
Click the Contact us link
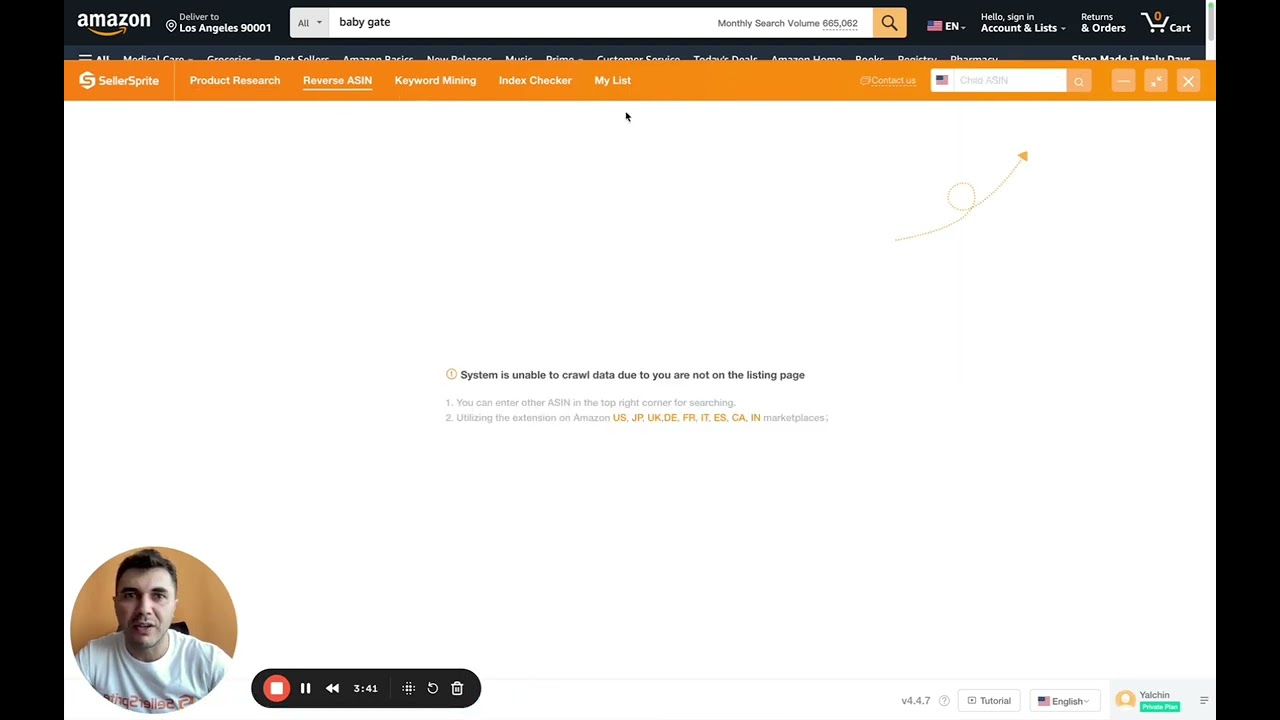click(888, 80)
